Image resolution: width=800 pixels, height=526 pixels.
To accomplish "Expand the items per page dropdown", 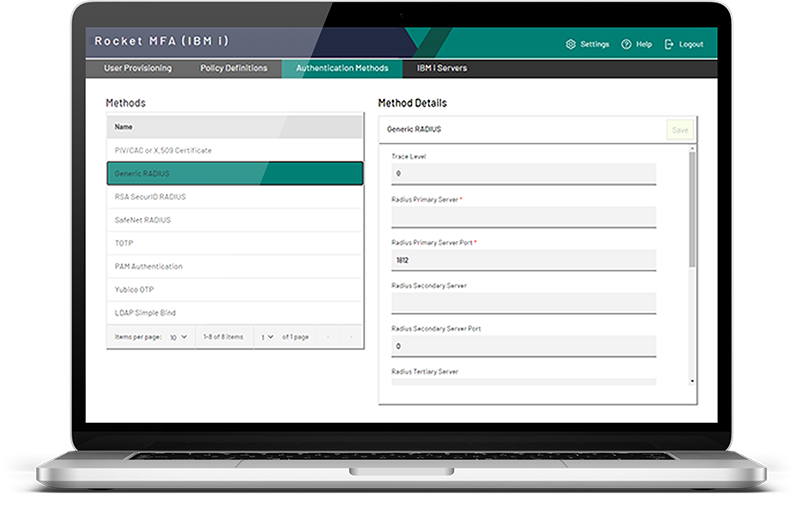I will click(179, 337).
